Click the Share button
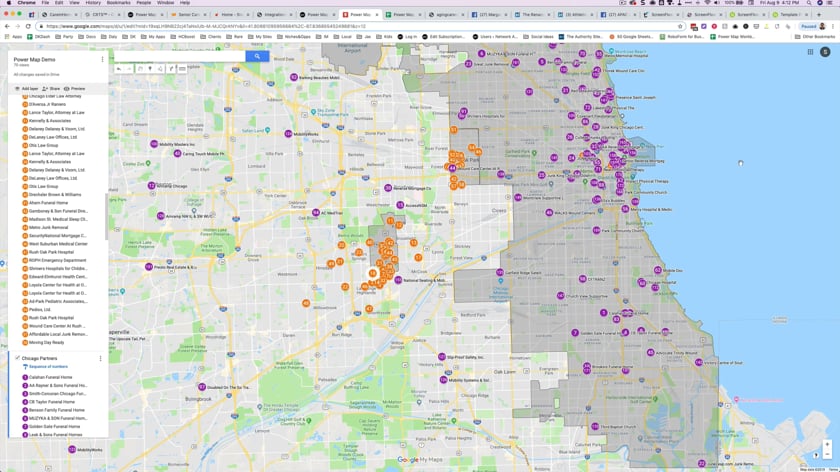The height and width of the screenshot is (472, 840). coord(51,88)
